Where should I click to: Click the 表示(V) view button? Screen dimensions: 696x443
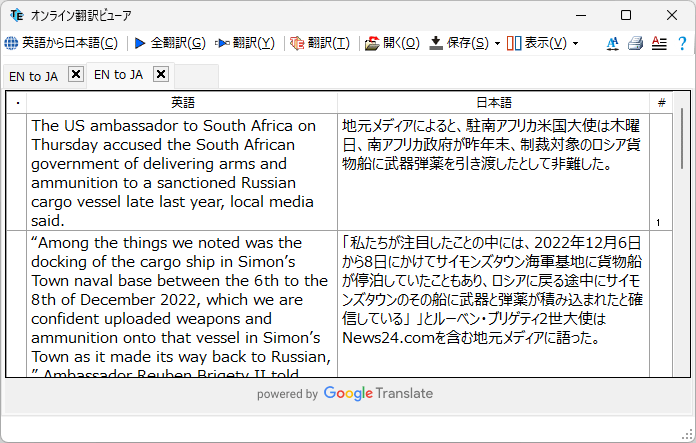536,43
